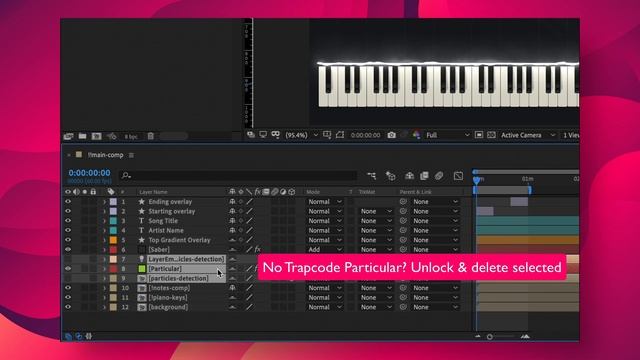
Task: Open Mode dropdown for Ending overlay
Action: pyautogui.click(x=324, y=202)
